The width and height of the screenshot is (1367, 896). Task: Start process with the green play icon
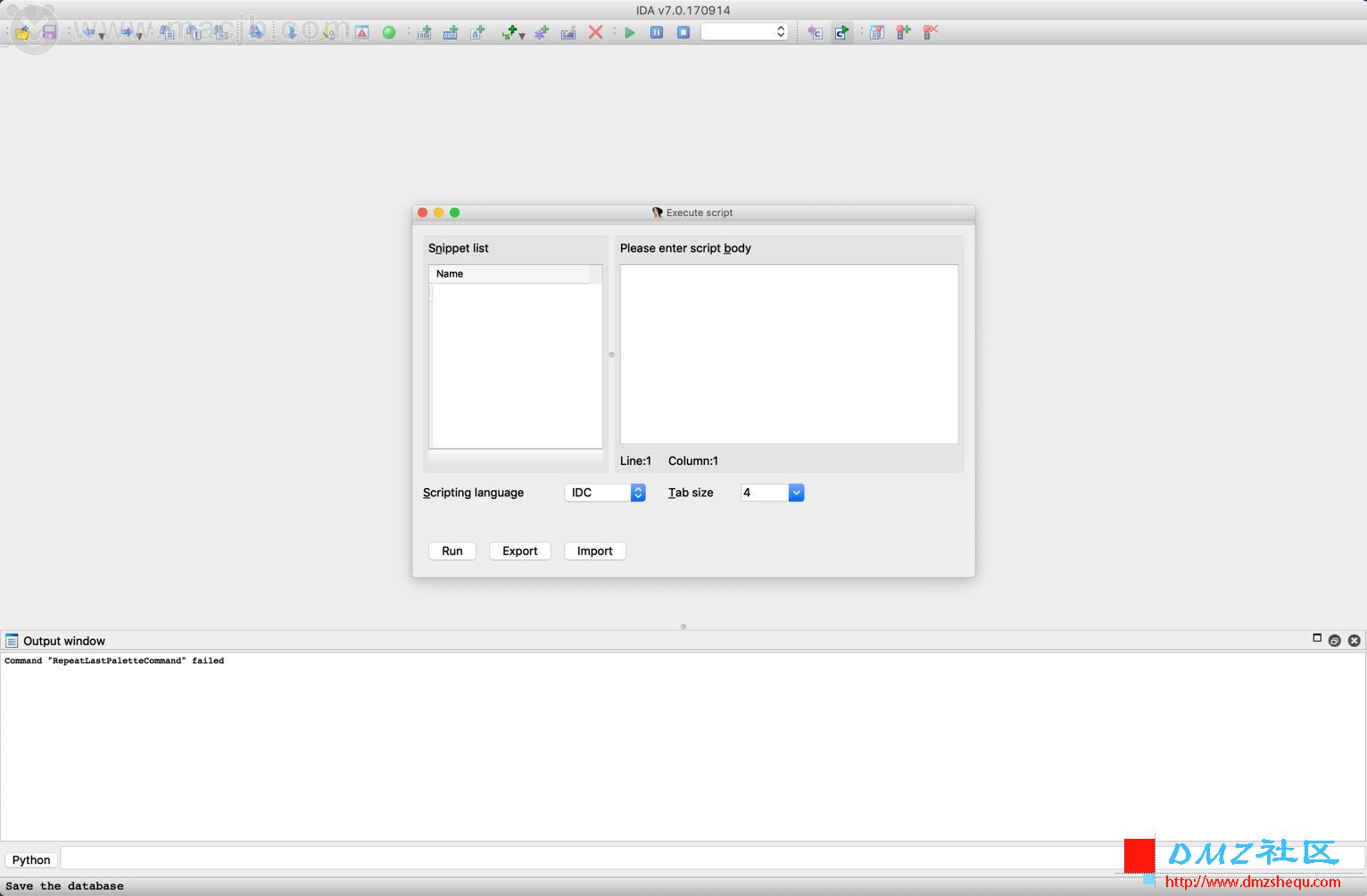point(630,32)
